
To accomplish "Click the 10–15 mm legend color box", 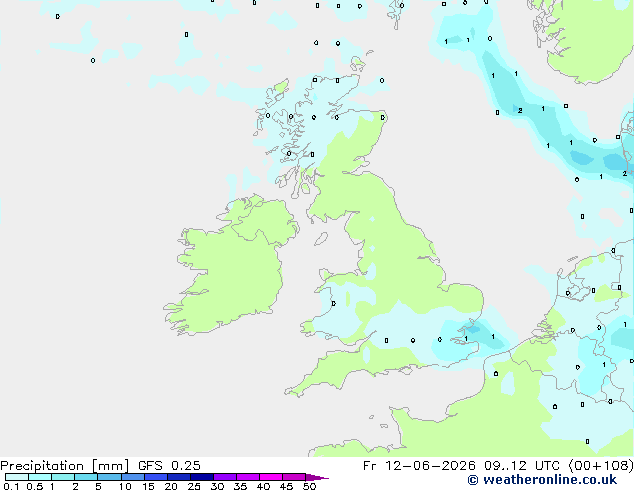I will [x=132, y=477].
